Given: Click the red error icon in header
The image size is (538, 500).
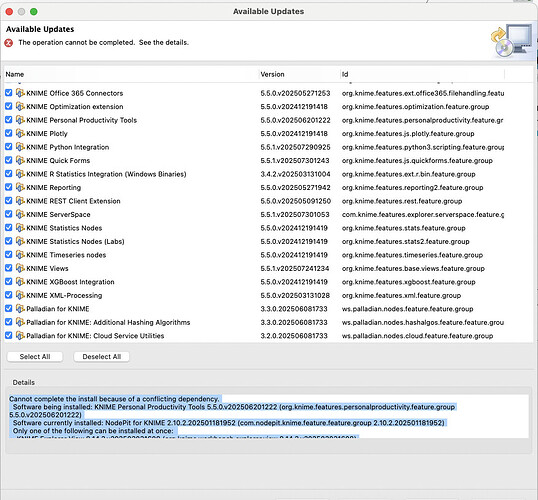Looking at the screenshot, I should 9,43.
